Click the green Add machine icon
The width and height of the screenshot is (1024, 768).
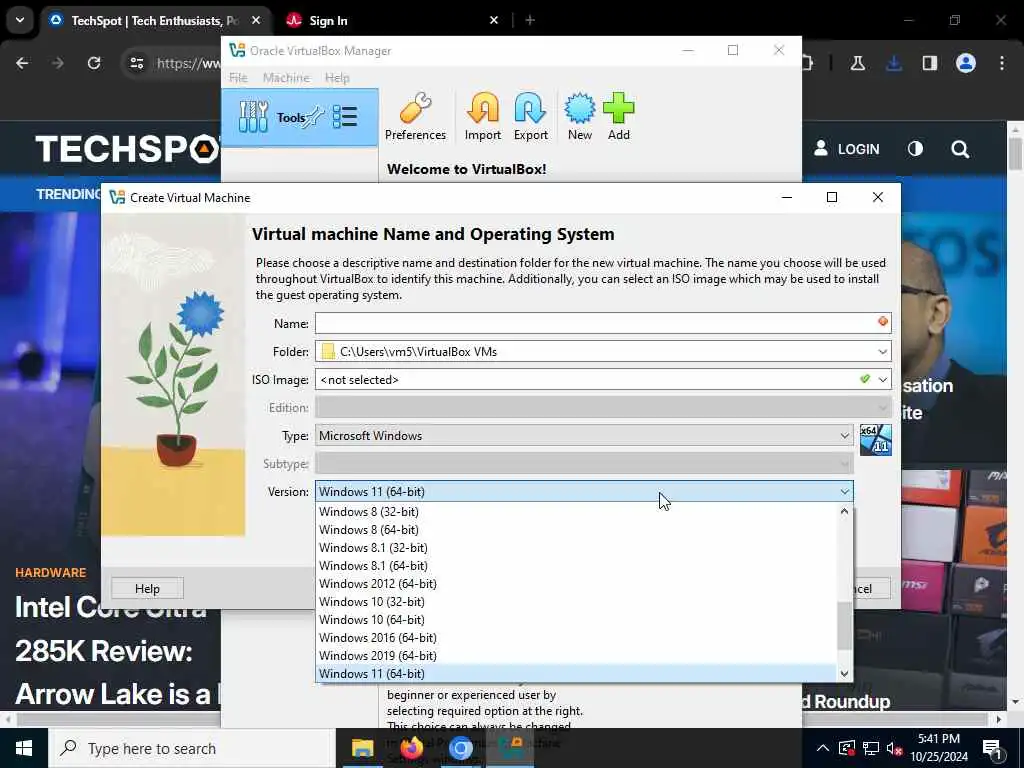pos(618,117)
